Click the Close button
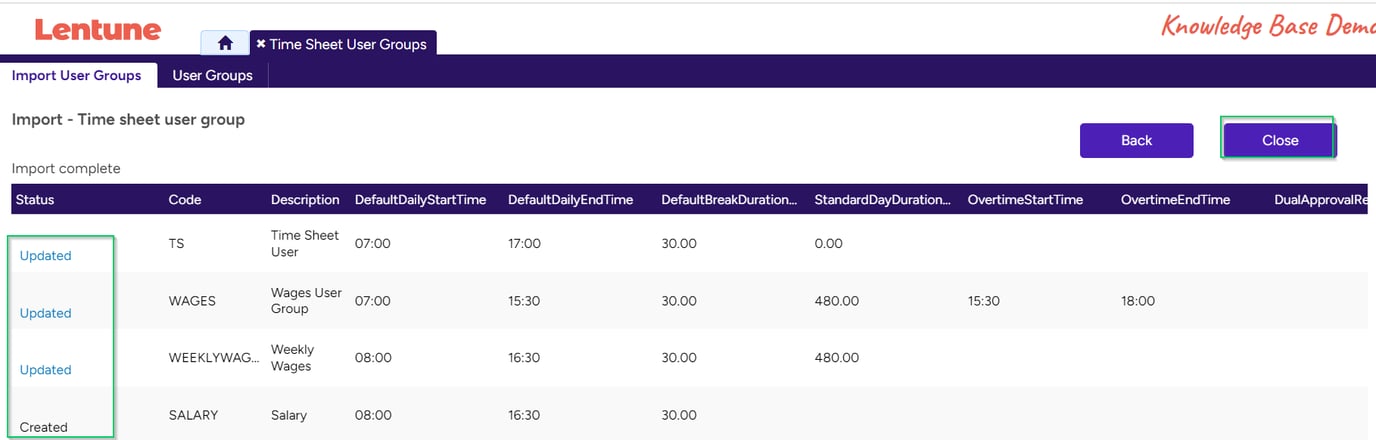1376x440 pixels. tap(1280, 140)
